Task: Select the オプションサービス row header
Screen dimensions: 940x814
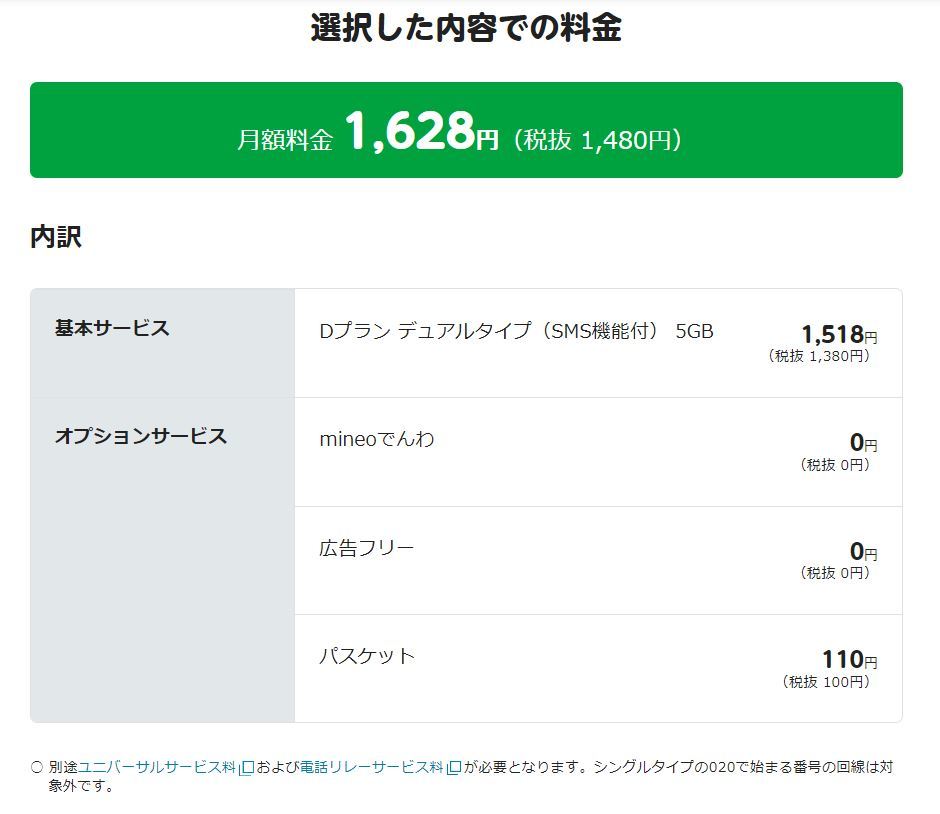Action: click(x=140, y=436)
